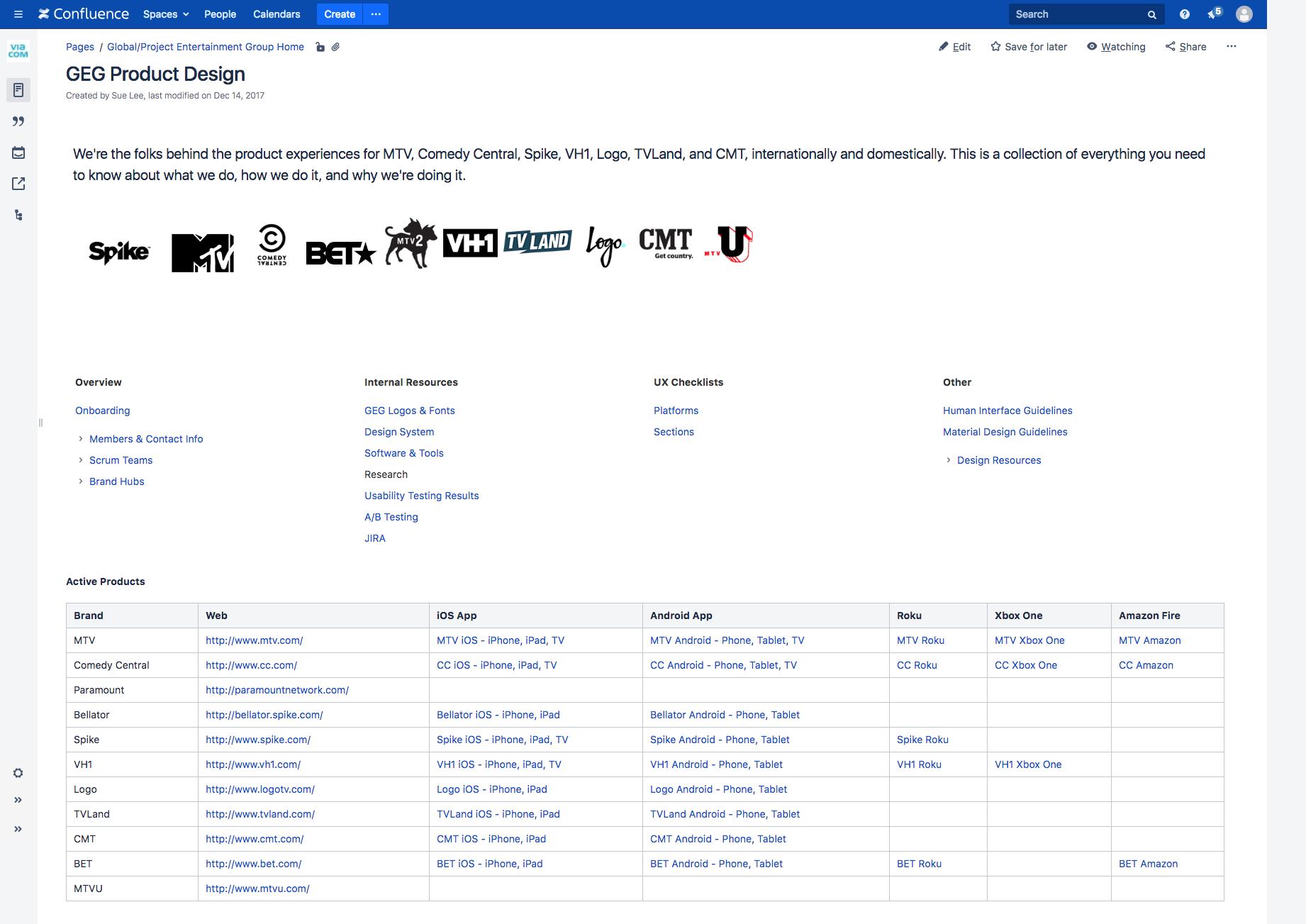
Task: Open space tools gear icon
Action: [x=18, y=773]
